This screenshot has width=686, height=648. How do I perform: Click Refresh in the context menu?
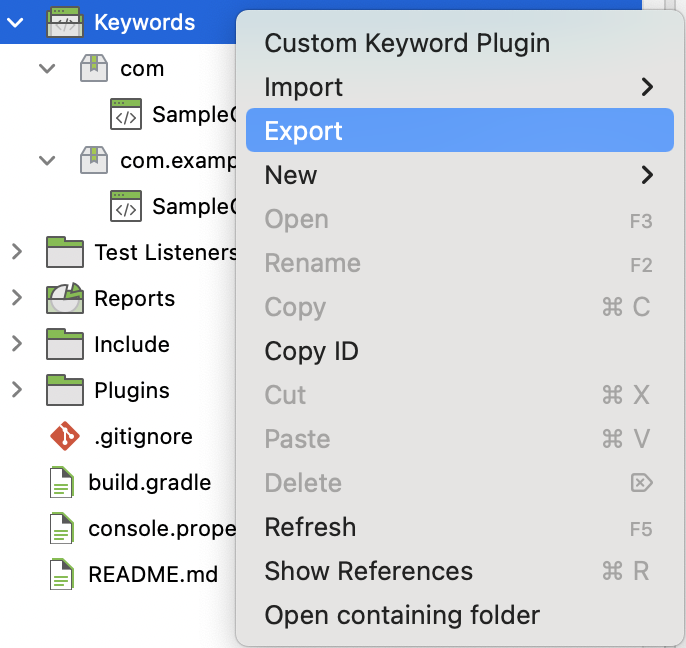pos(310,527)
